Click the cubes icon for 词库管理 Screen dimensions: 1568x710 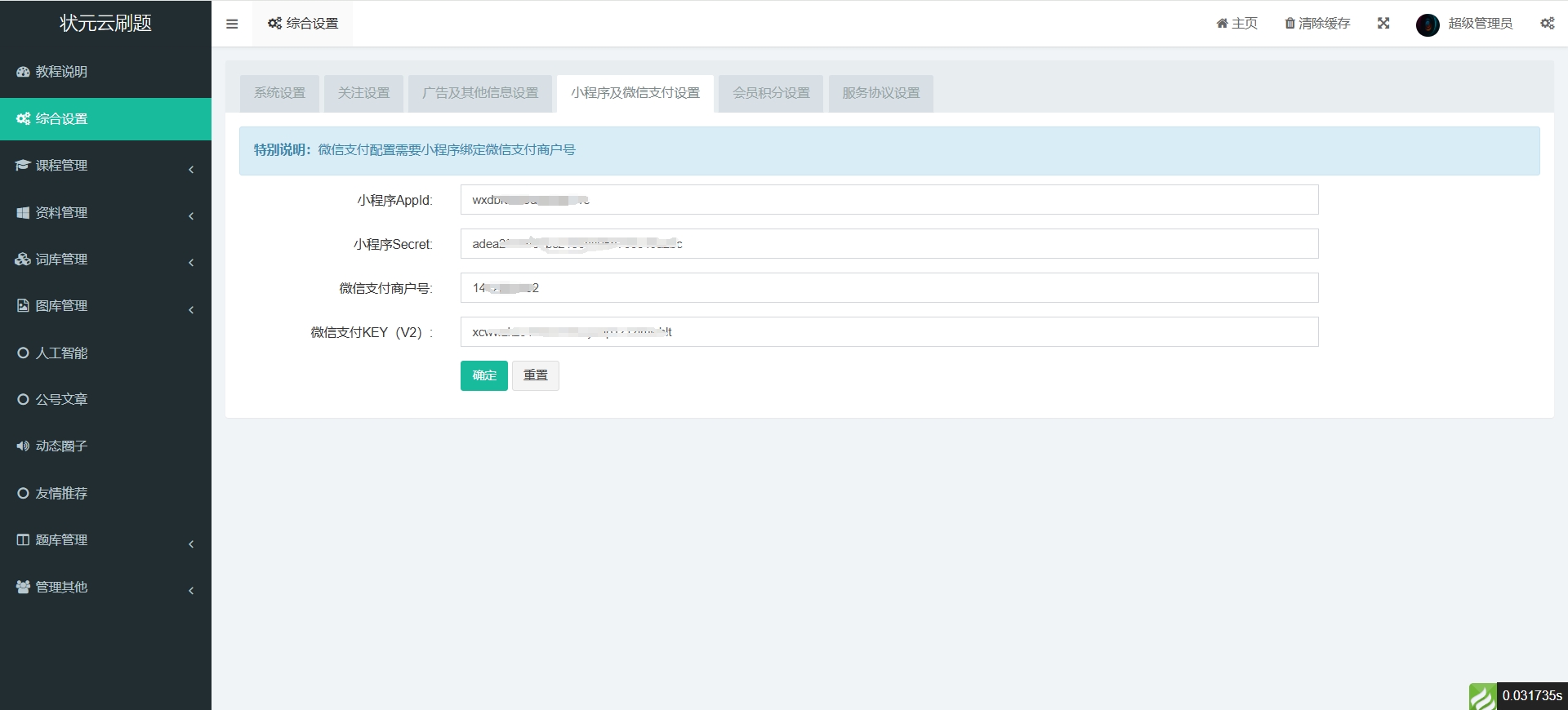click(x=23, y=259)
